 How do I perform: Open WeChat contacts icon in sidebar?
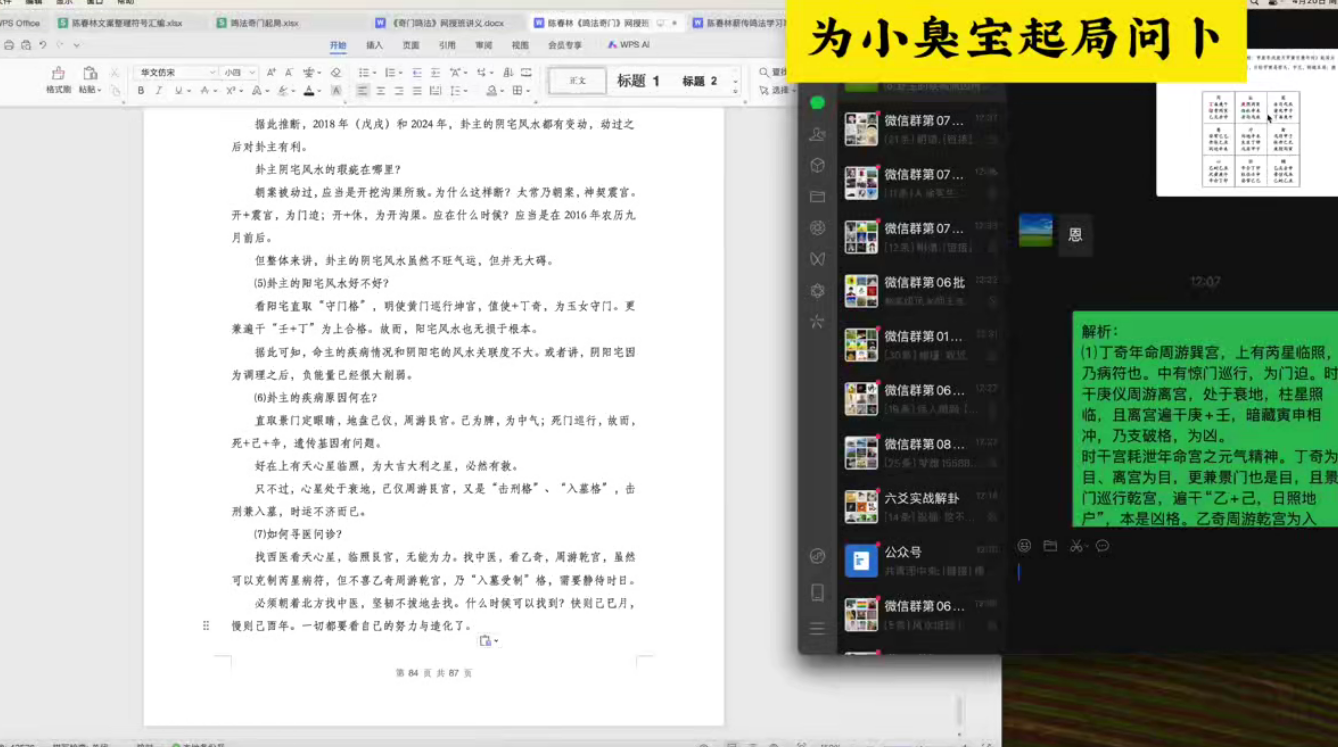[x=817, y=134]
